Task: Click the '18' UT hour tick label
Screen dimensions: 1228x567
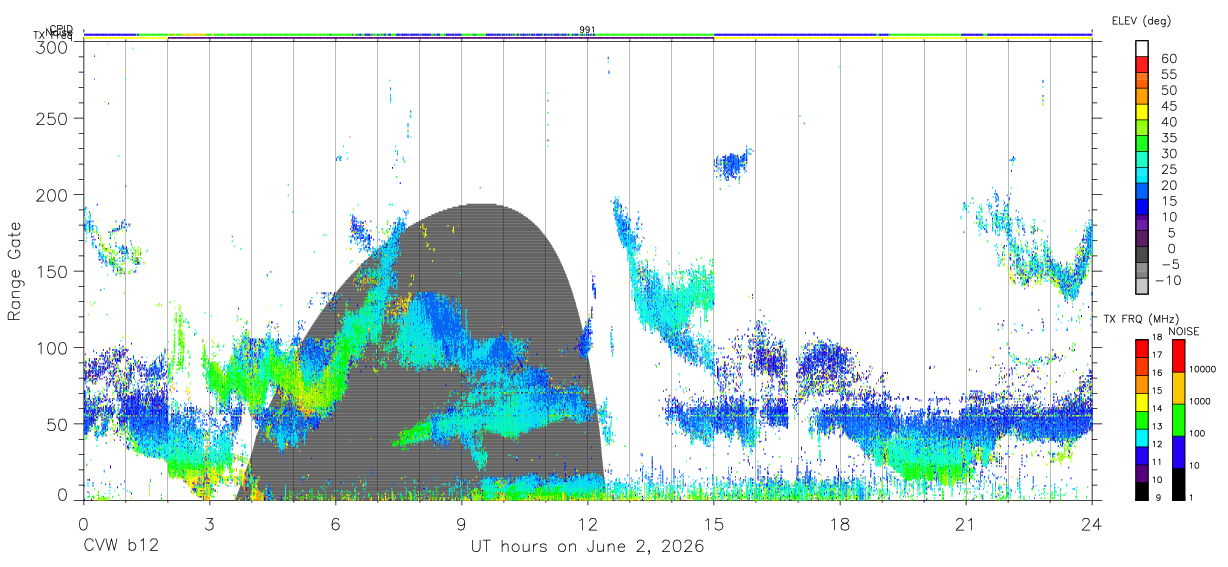Action: 839,524
